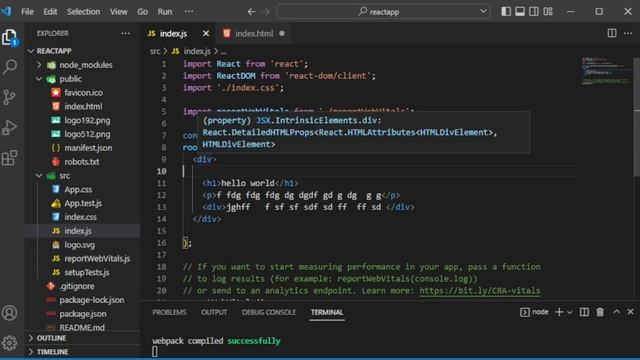Viewport: 640px width, 360px height.
Task: Click the src breadcrumb segment
Action: (155, 51)
